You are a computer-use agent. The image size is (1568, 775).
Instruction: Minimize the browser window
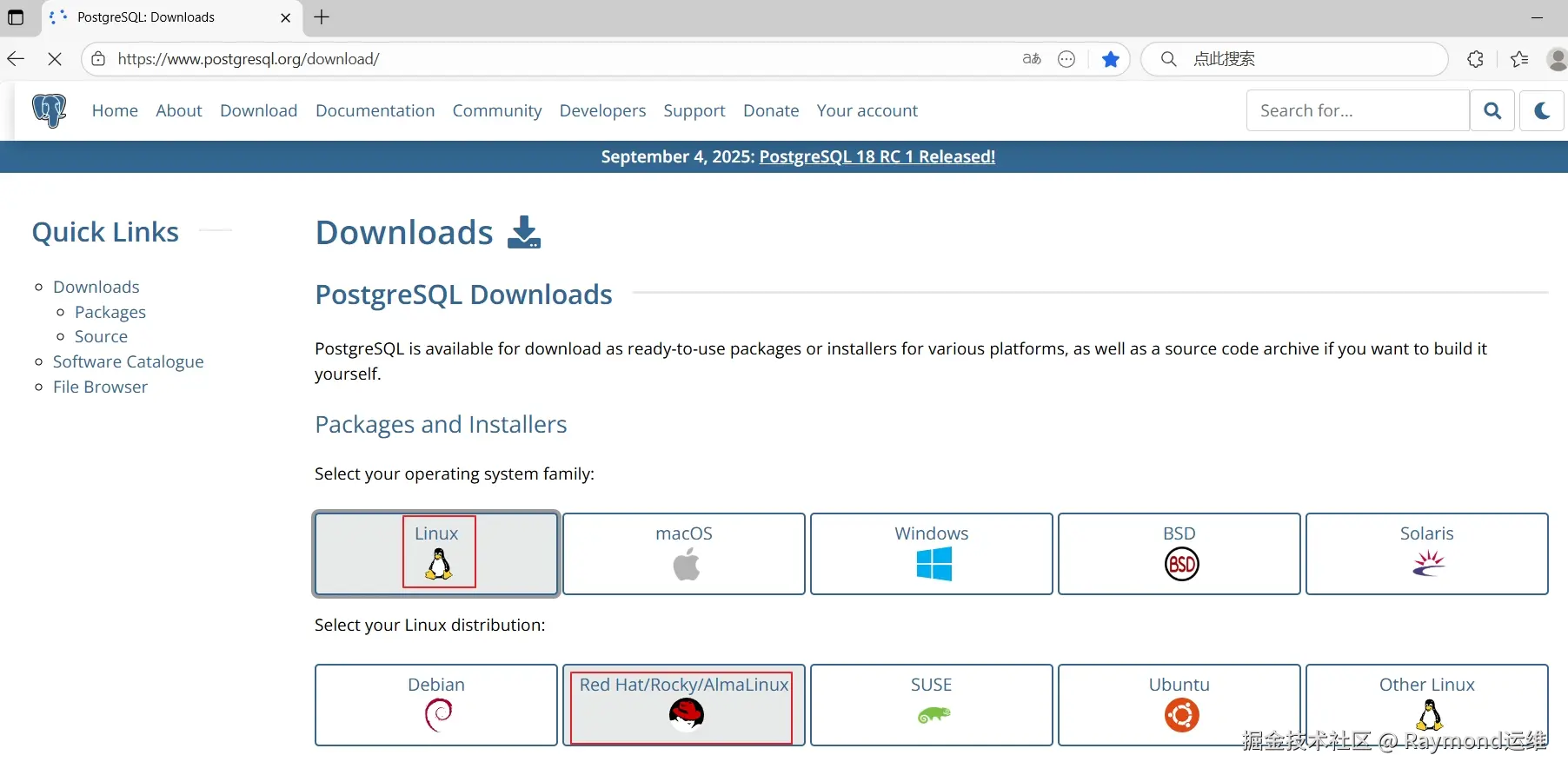(x=1537, y=17)
